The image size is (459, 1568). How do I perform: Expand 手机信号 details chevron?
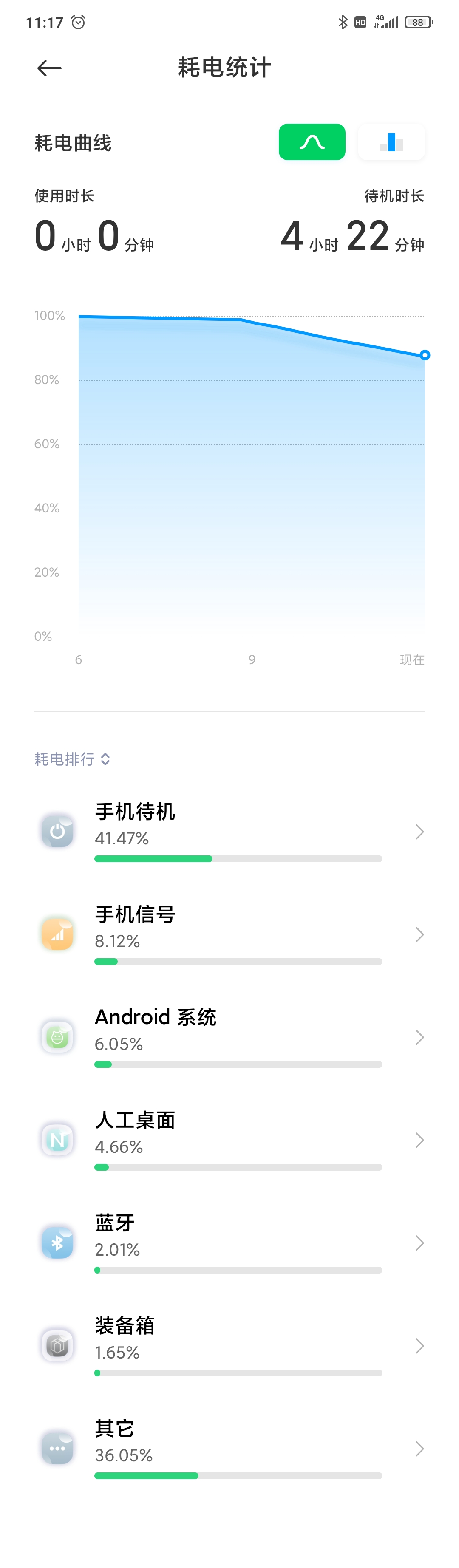click(419, 934)
